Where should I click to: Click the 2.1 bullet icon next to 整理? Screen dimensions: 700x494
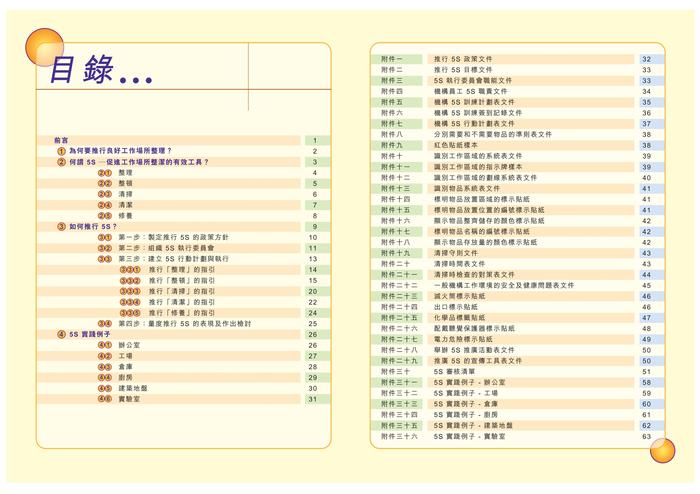104,173
